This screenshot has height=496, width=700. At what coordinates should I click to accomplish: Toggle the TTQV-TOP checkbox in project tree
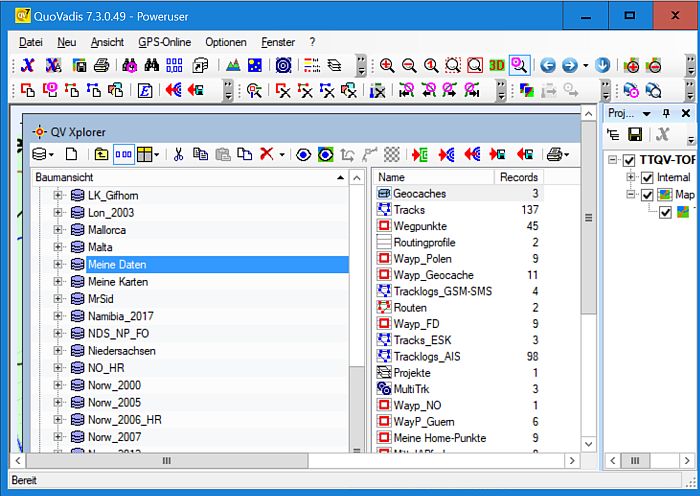coord(629,160)
